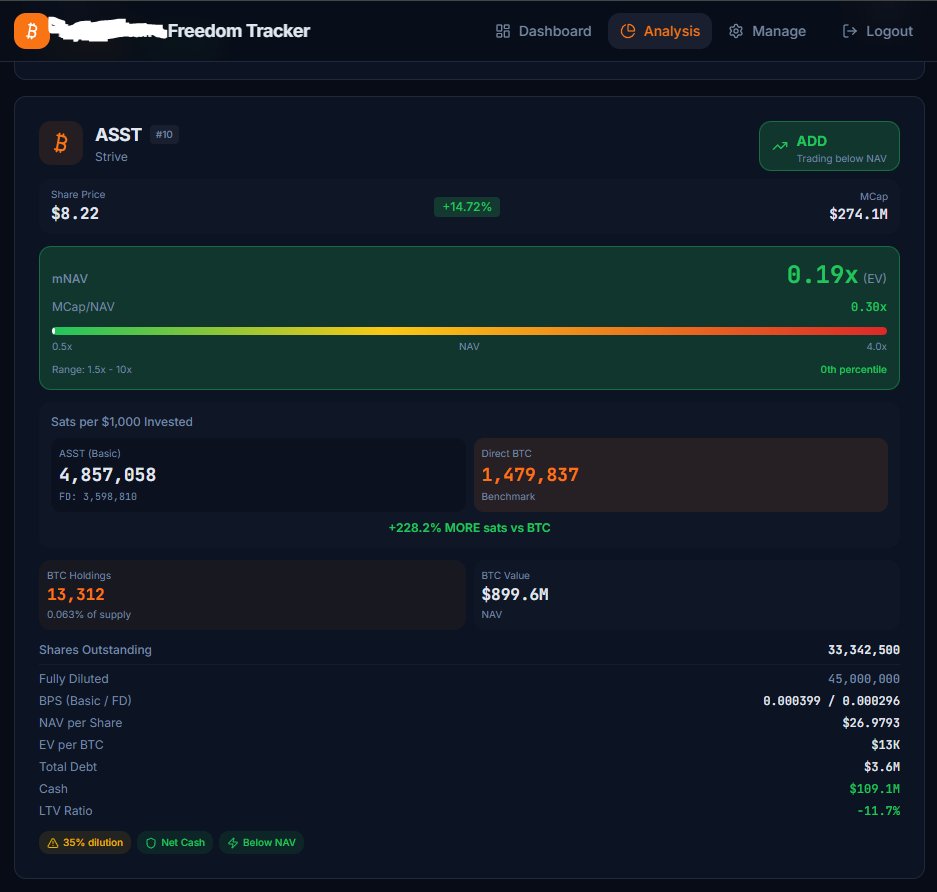
Task: Click the Sats per $1,000 Invested heading
Action: coord(122,422)
